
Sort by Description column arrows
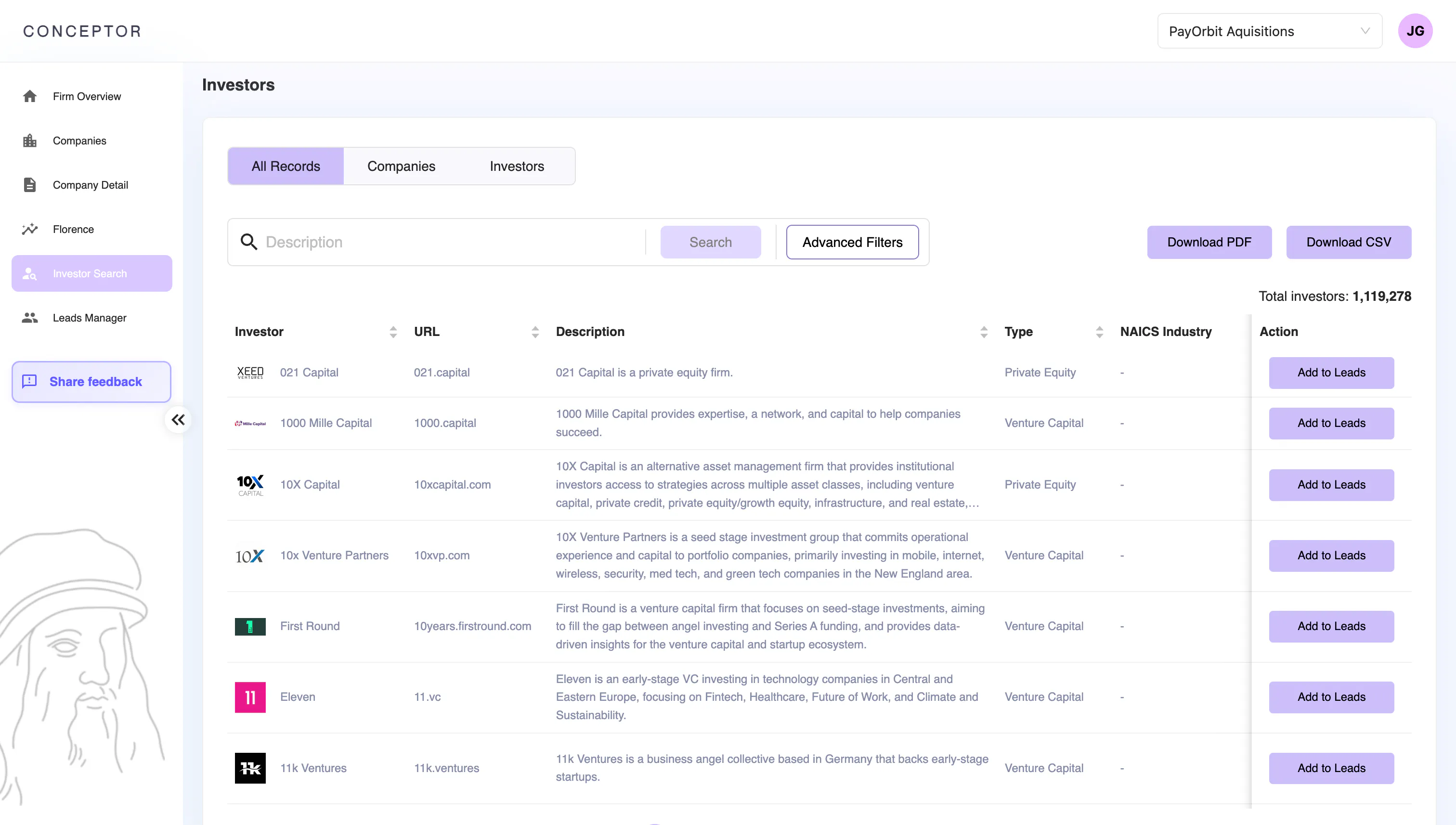(984, 332)
